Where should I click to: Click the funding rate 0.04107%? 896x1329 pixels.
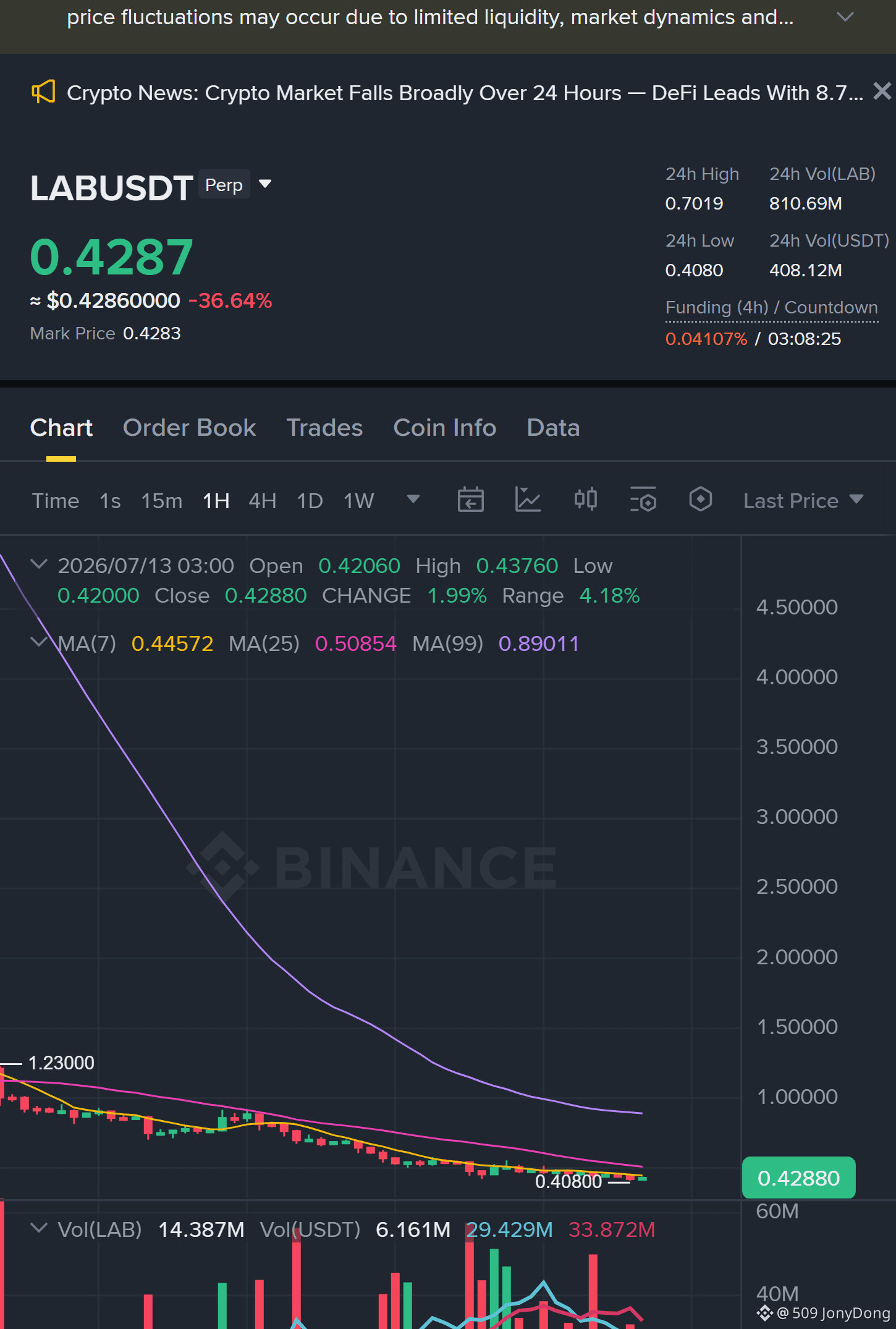(706, 339)
